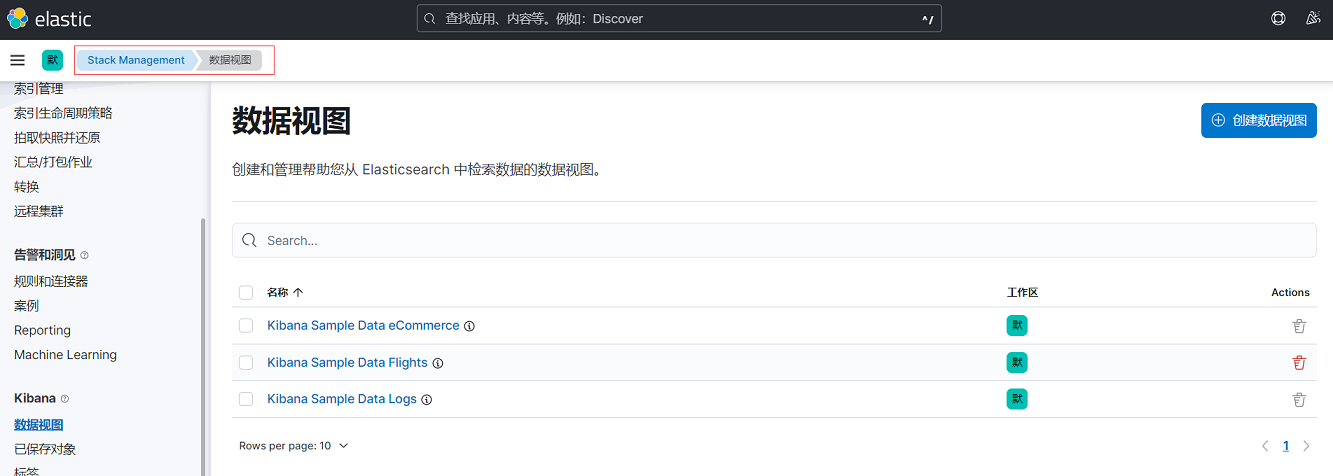Focus the data views Search field
The image size is (1333, 476).
[774, 240]
